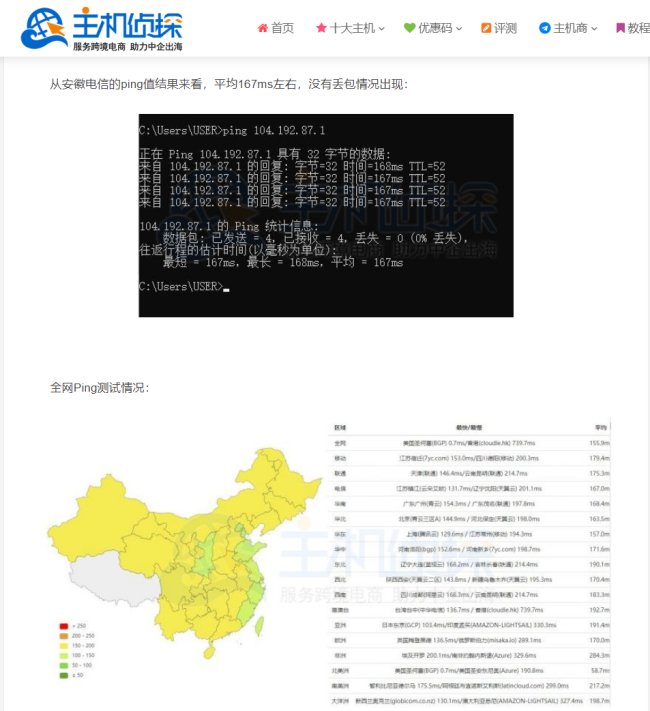Click the orange edit icon for 评测

pyautogui.click(x=486, y=28)
